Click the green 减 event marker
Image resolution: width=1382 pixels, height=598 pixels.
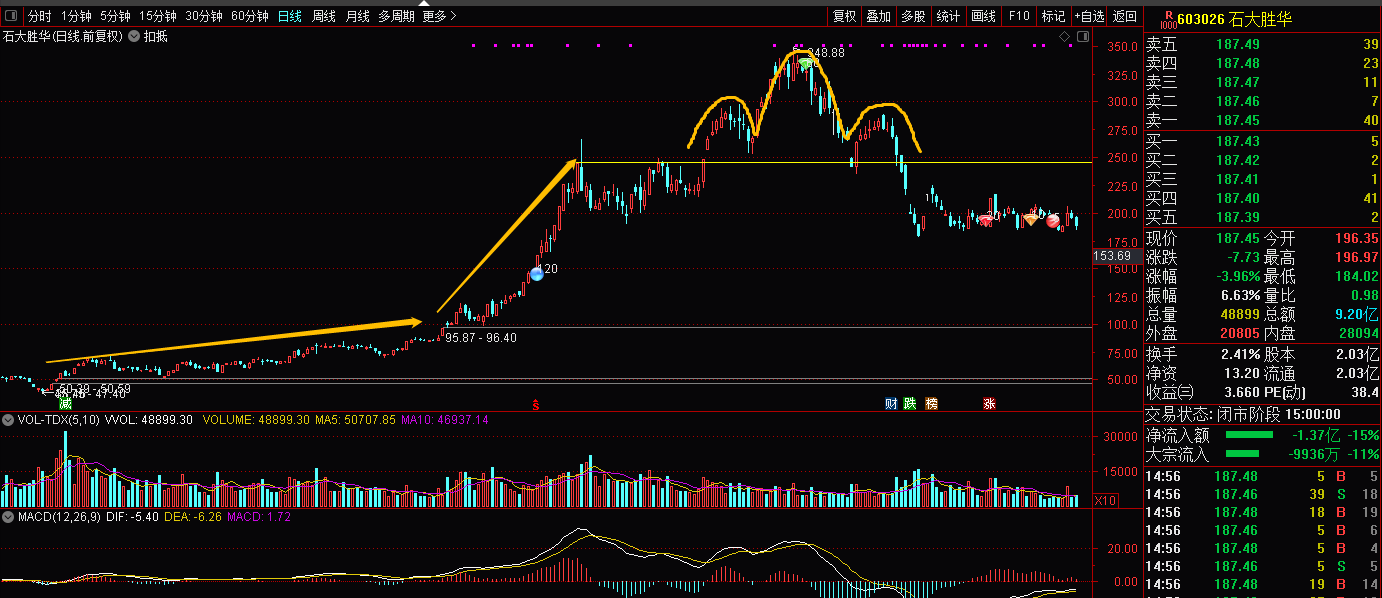[x=65, y=403]
